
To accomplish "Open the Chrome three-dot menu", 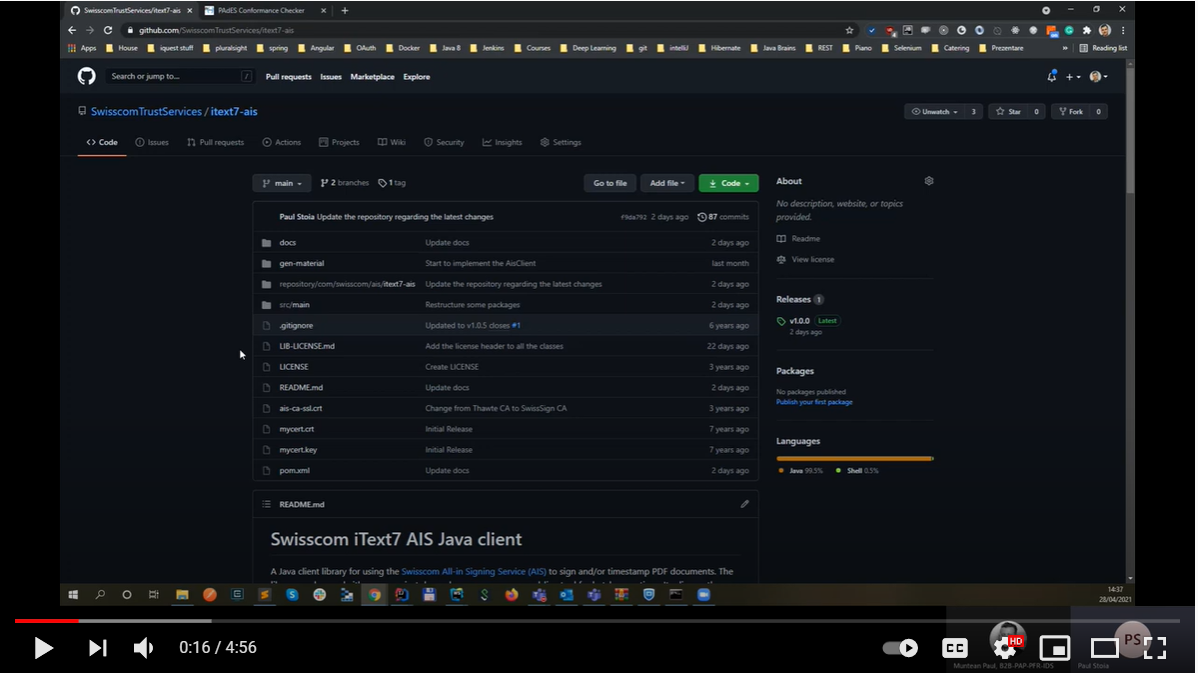I will click(1123, 30).
